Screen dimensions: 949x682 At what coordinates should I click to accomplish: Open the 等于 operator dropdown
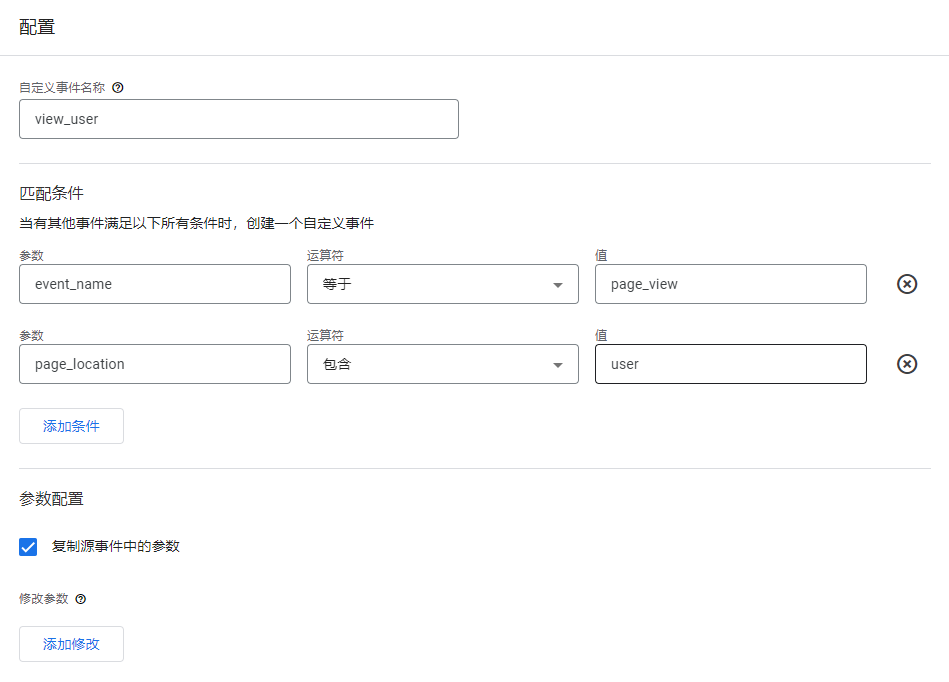pos(442,284)
